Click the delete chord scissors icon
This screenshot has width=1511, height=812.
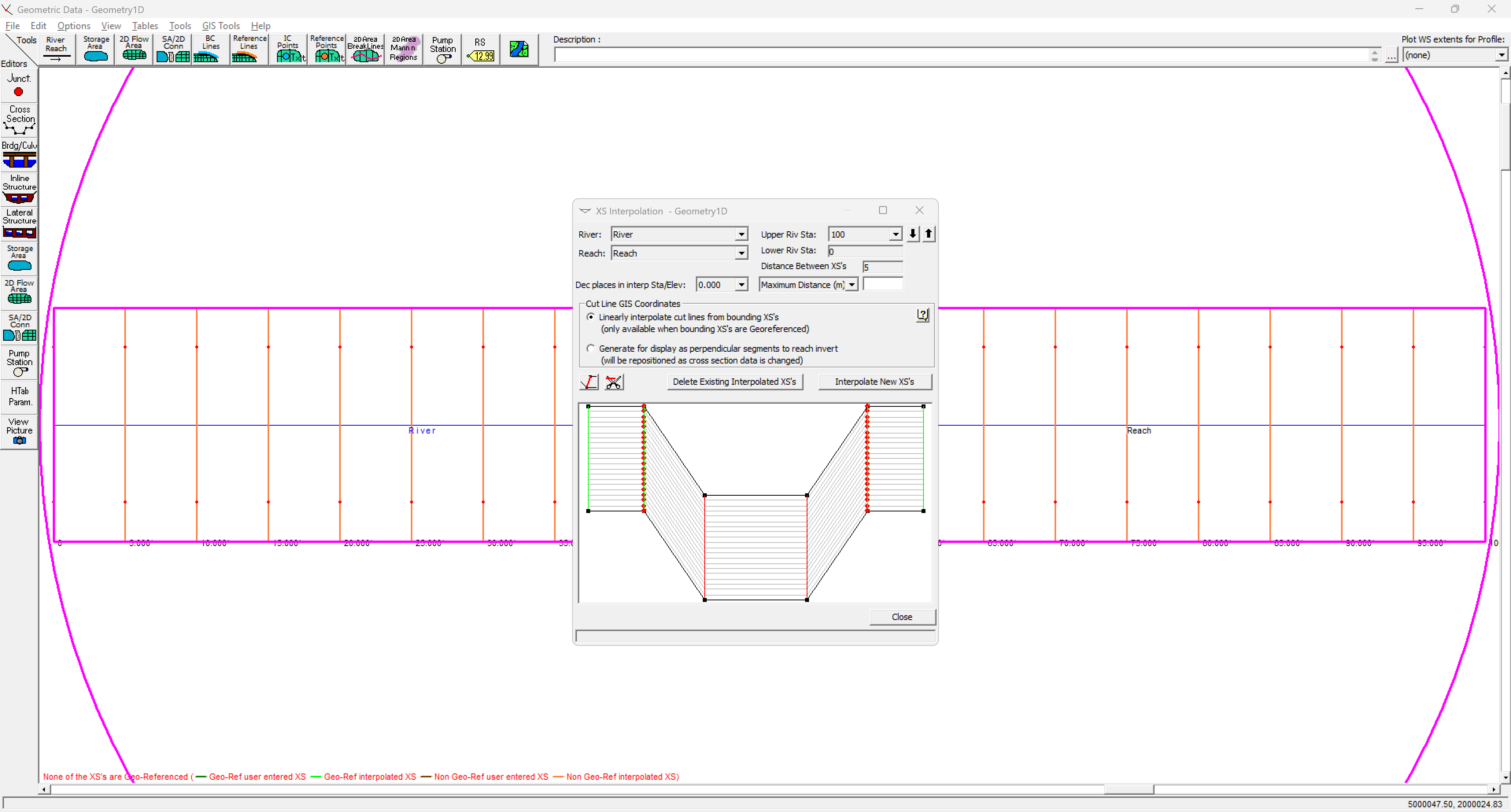point(614,382)
